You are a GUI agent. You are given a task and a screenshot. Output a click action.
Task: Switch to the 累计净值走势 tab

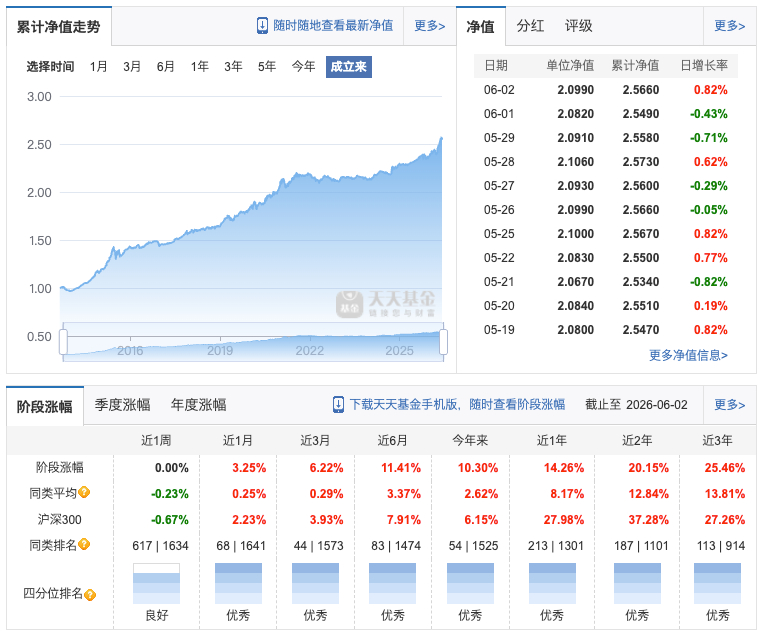pyautogui.click(x=59, y=27)
